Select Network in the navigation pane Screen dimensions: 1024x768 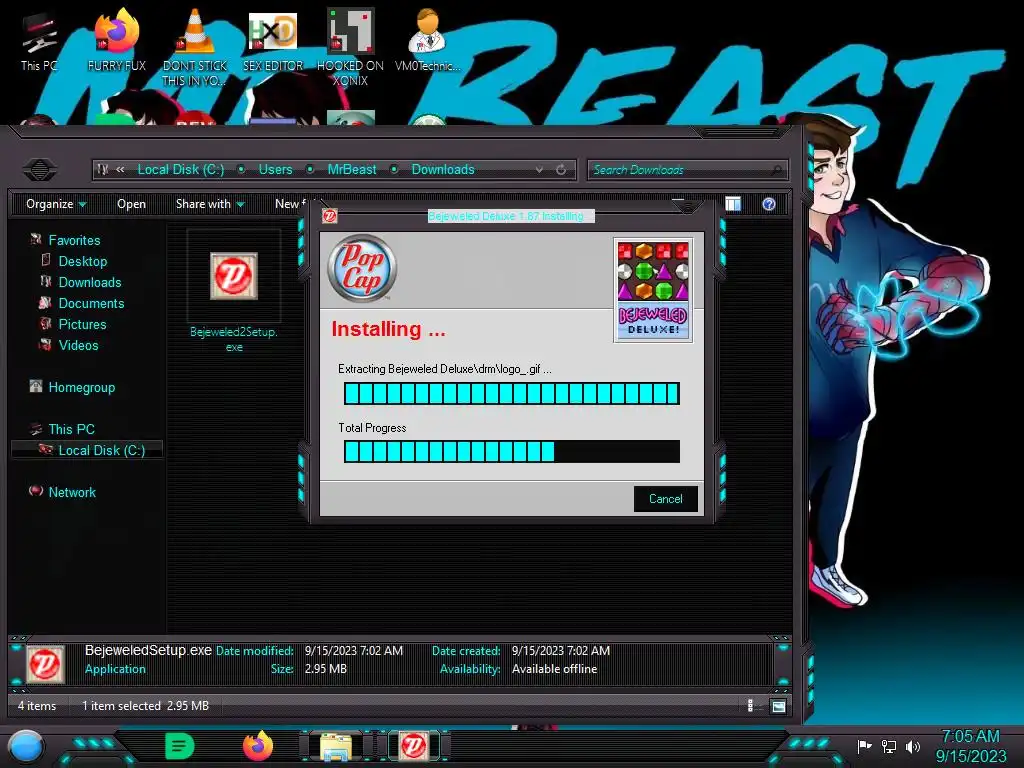coord(72,492)
